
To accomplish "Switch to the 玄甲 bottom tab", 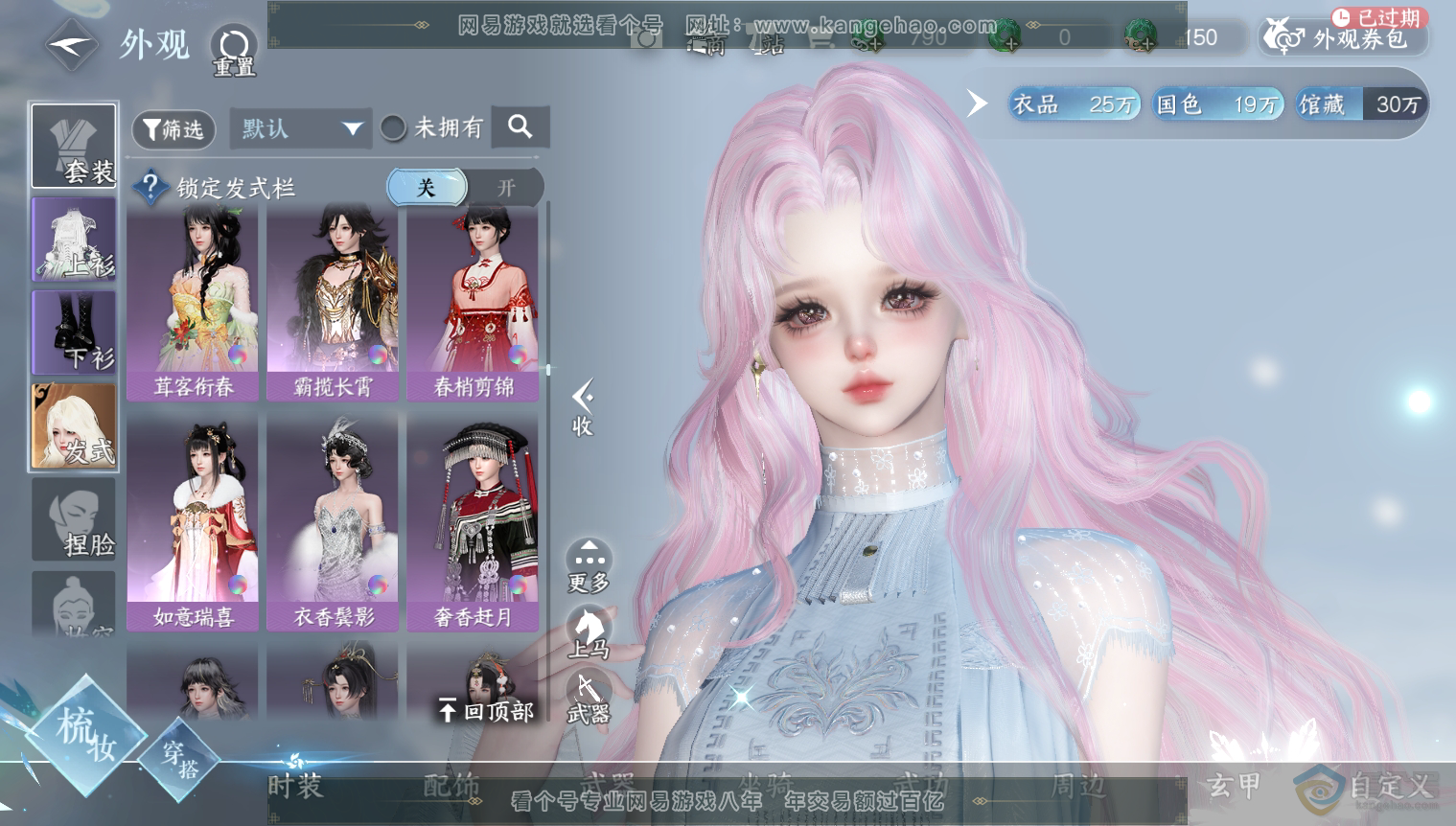I will click(x=1235, y=786).
